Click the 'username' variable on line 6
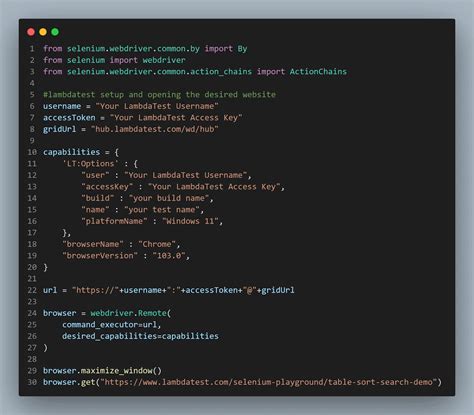Screen dimensions: 474x415 pos(62,106)
